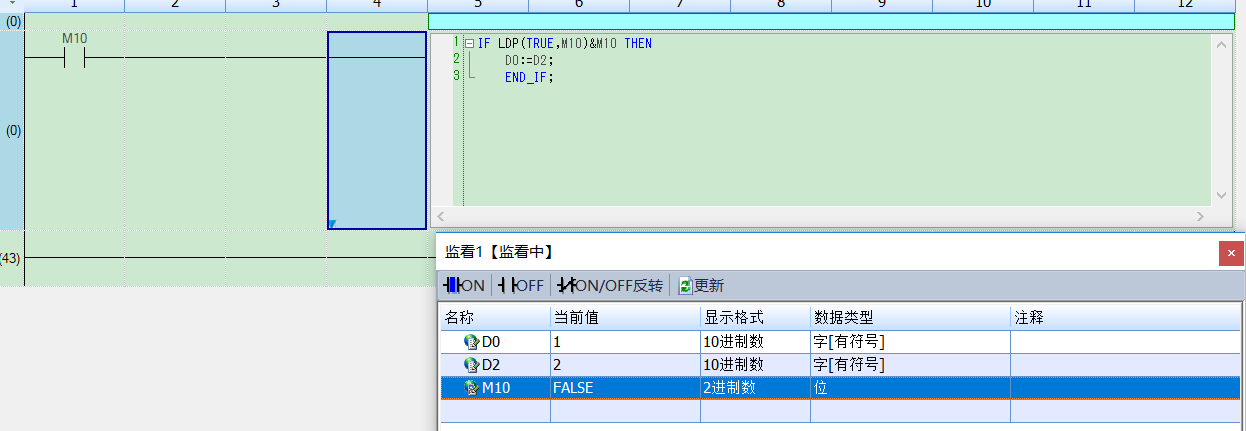This screenshot has width=1246, height=431.
Task: Click the ON button in watch toolbar
Action: [464, 285]
